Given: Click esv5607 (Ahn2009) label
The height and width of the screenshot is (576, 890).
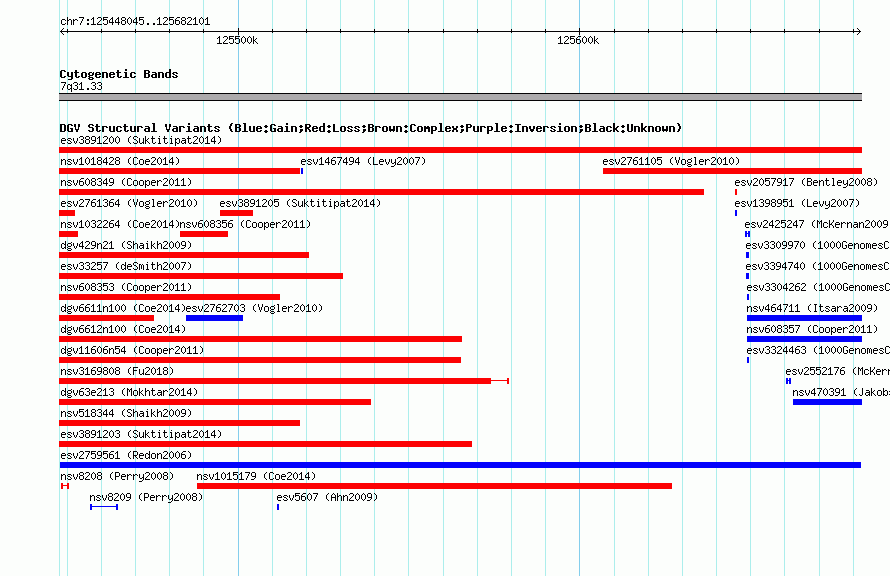Looking at the screenshot, I should coord(327,497).
